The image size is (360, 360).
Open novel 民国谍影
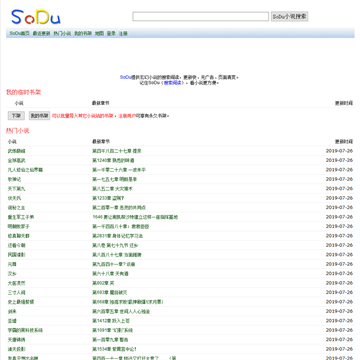(x=17, y=255)
